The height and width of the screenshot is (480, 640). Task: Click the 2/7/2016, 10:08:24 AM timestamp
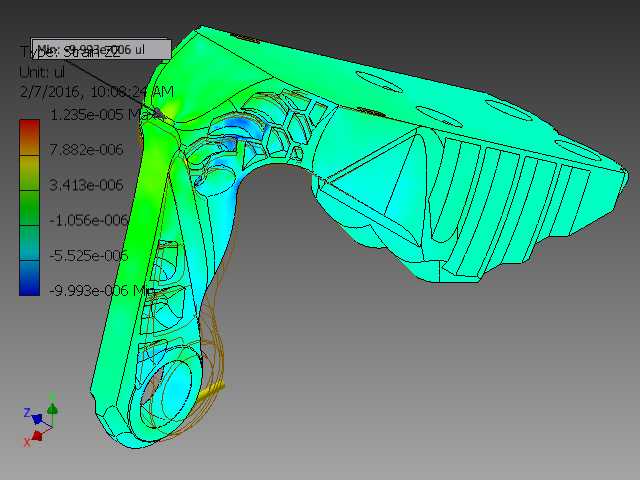pyautogui.click(x=97, y=91)
